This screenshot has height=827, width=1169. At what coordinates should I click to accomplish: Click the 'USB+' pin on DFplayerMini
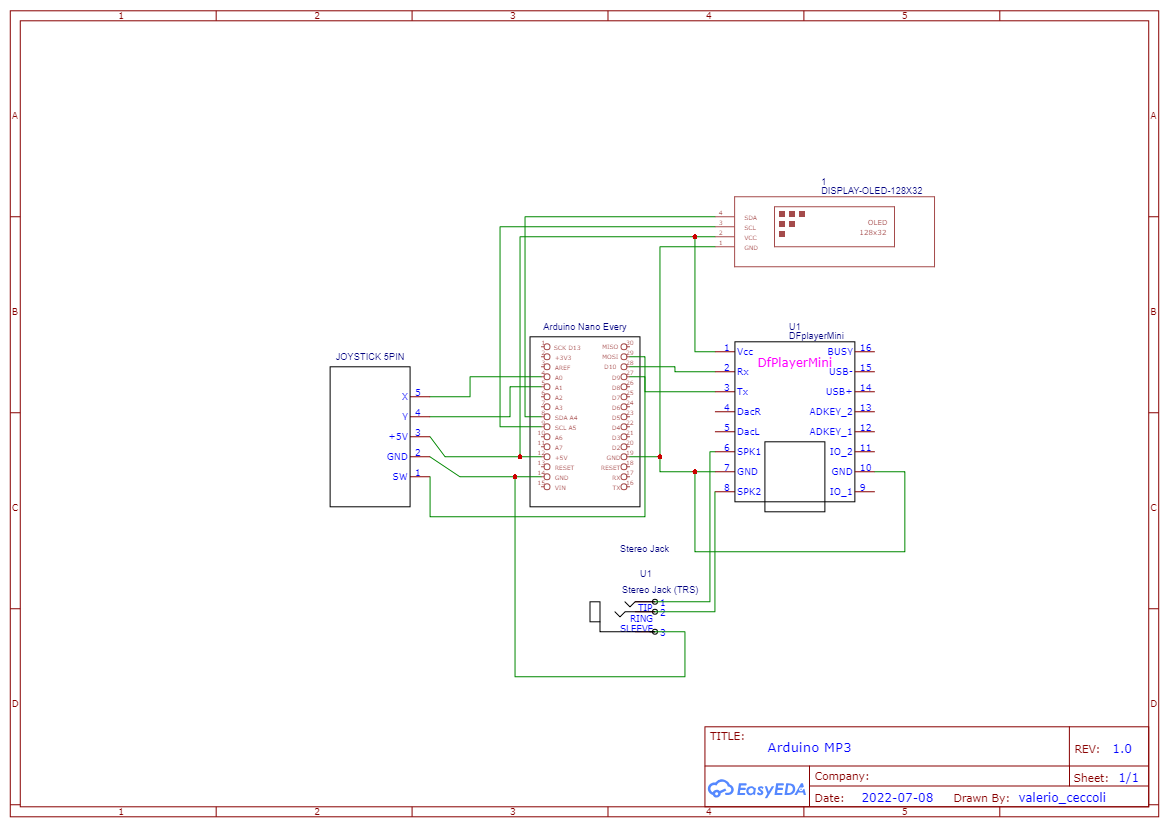(839, 392)
